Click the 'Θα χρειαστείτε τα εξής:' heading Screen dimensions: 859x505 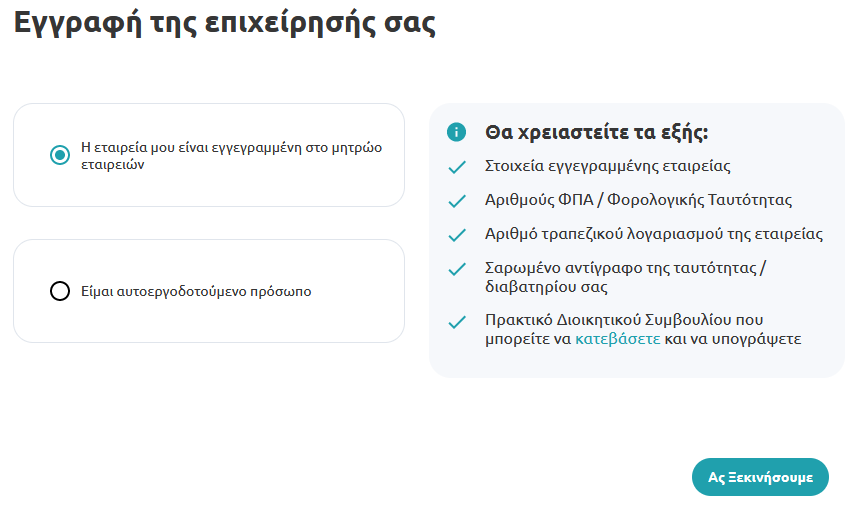tap(597, 133)
